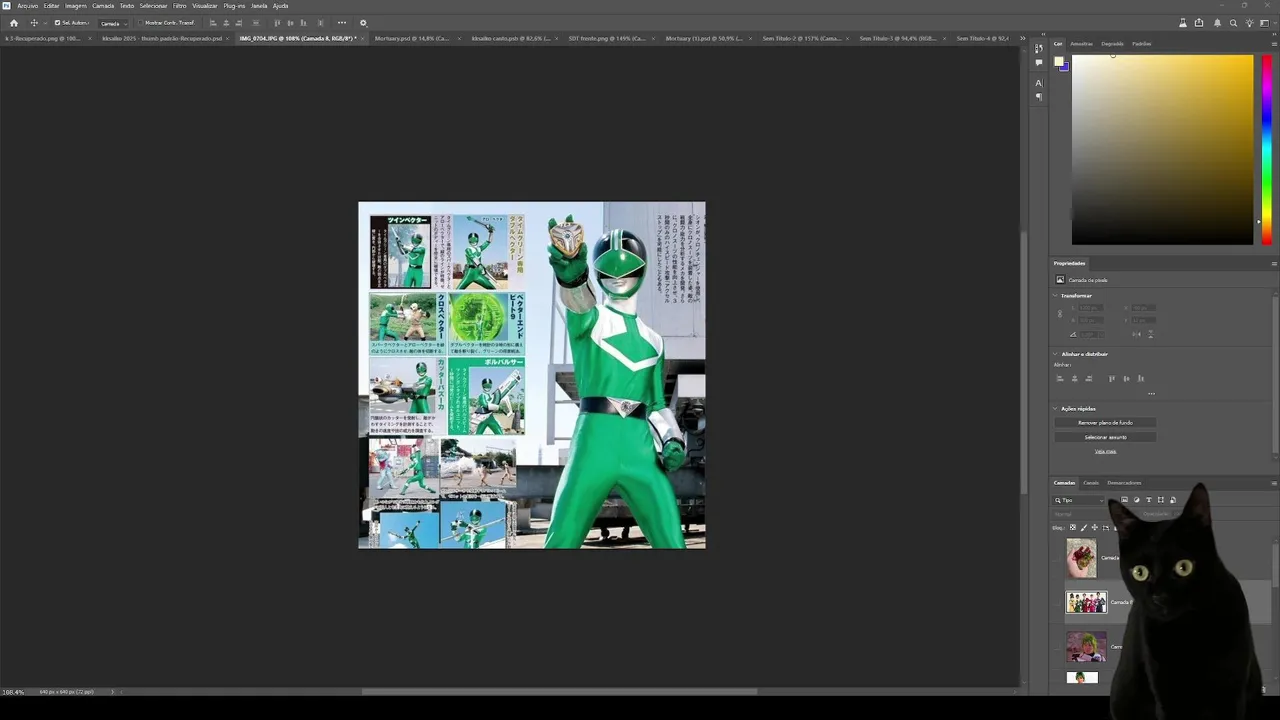Viewport: 1280px width, 720px height.
Task: Switch to the Amostras tab
Action: coord(1081,44)
